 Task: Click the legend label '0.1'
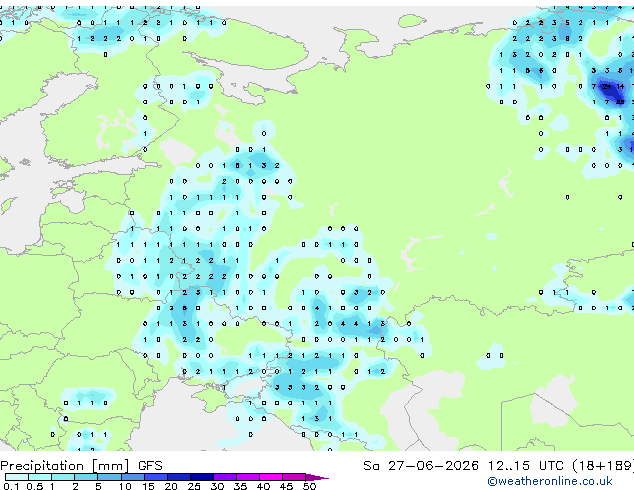[x=11, y=486]
